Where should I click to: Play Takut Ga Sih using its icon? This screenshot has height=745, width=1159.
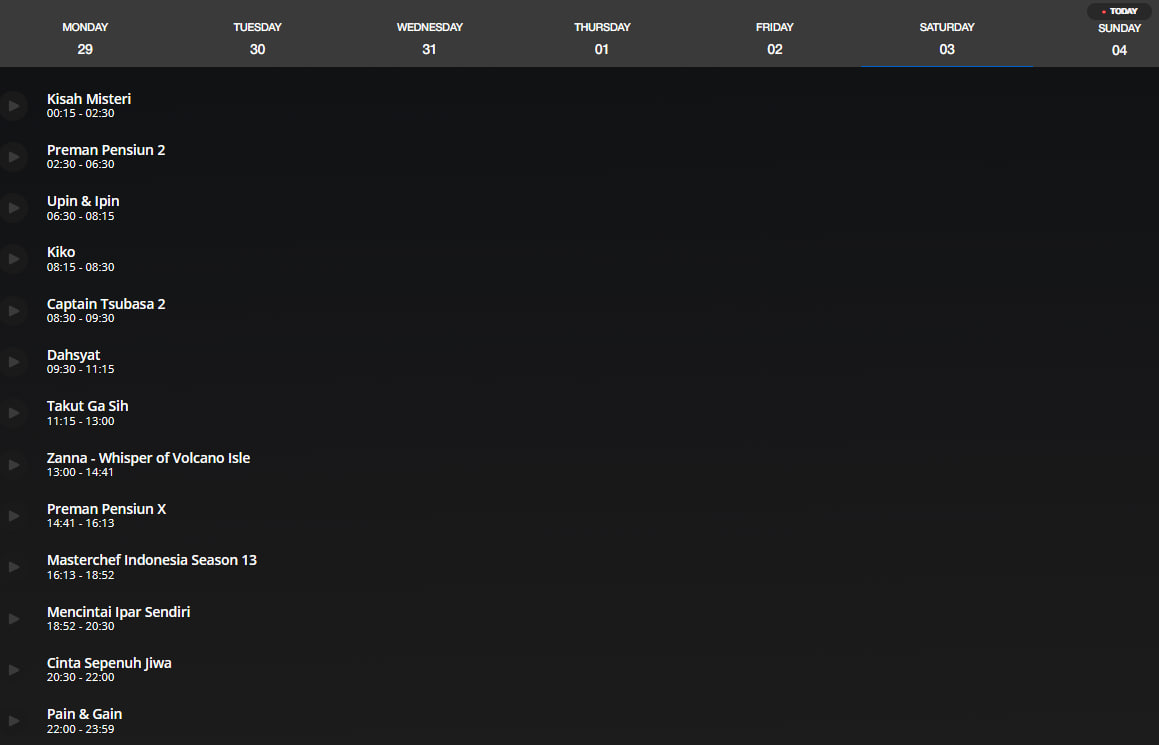(13, 413)
